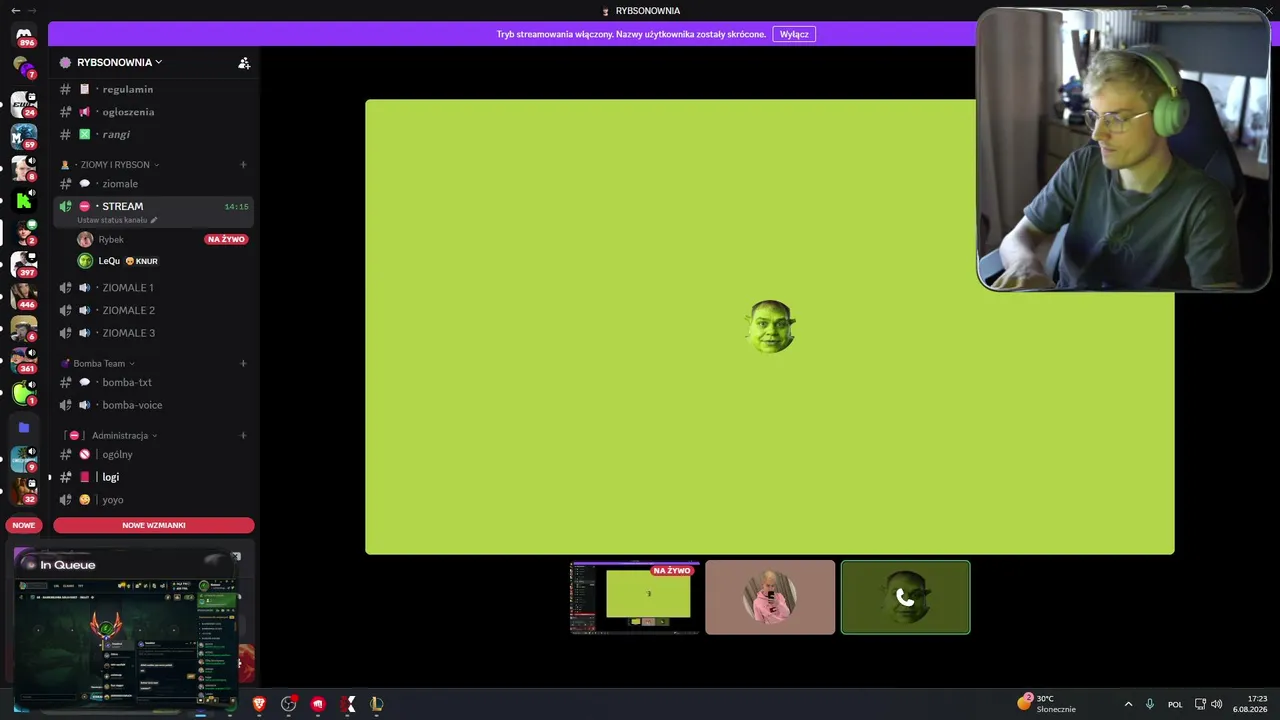This screenshot has width=1280, height=720.
Task: Open the weather widget showing 30°C
Action: coord(1046,704)
